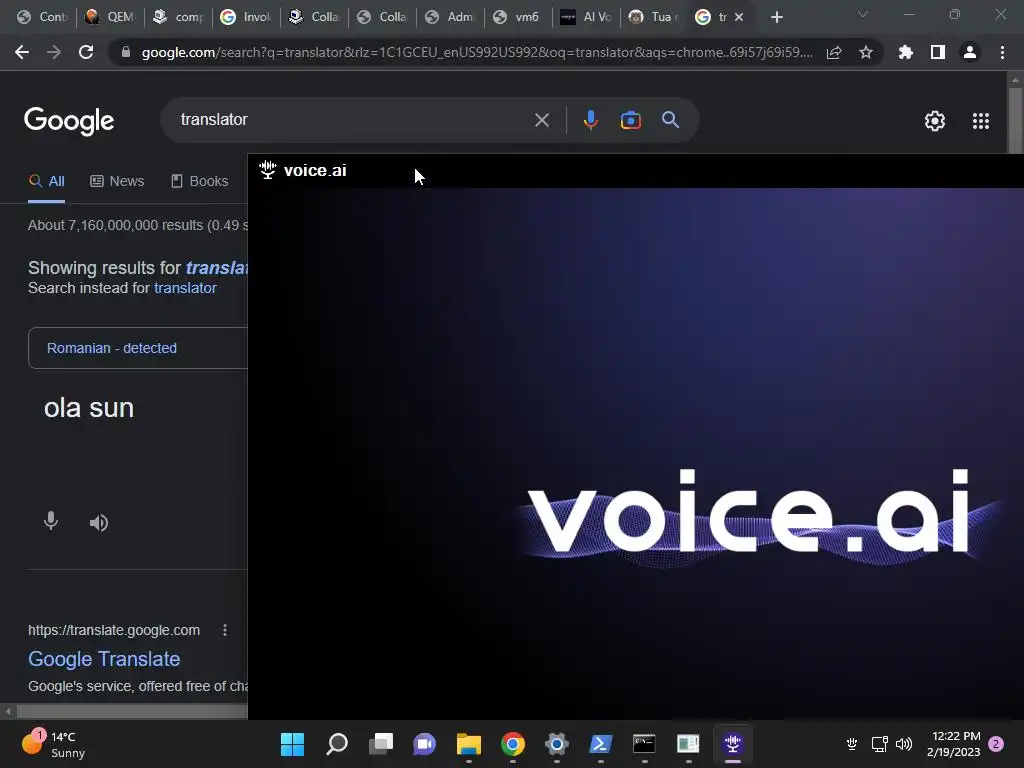Screen dimensions: 1024x768
Task: Click the Chrome back arrow
Action: coord(22,52)
